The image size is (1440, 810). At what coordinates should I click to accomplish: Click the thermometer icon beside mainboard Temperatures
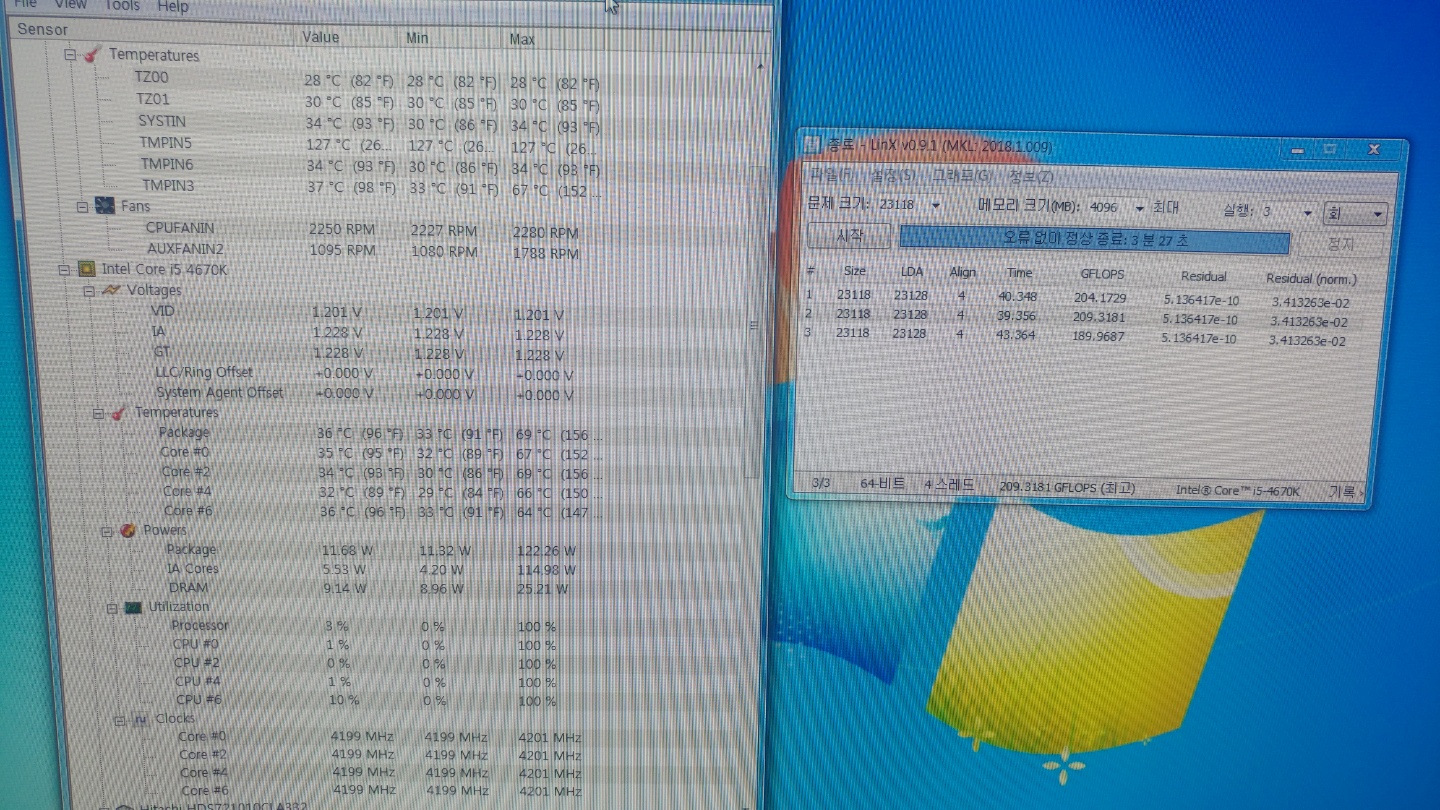click(x=91, y=54)
